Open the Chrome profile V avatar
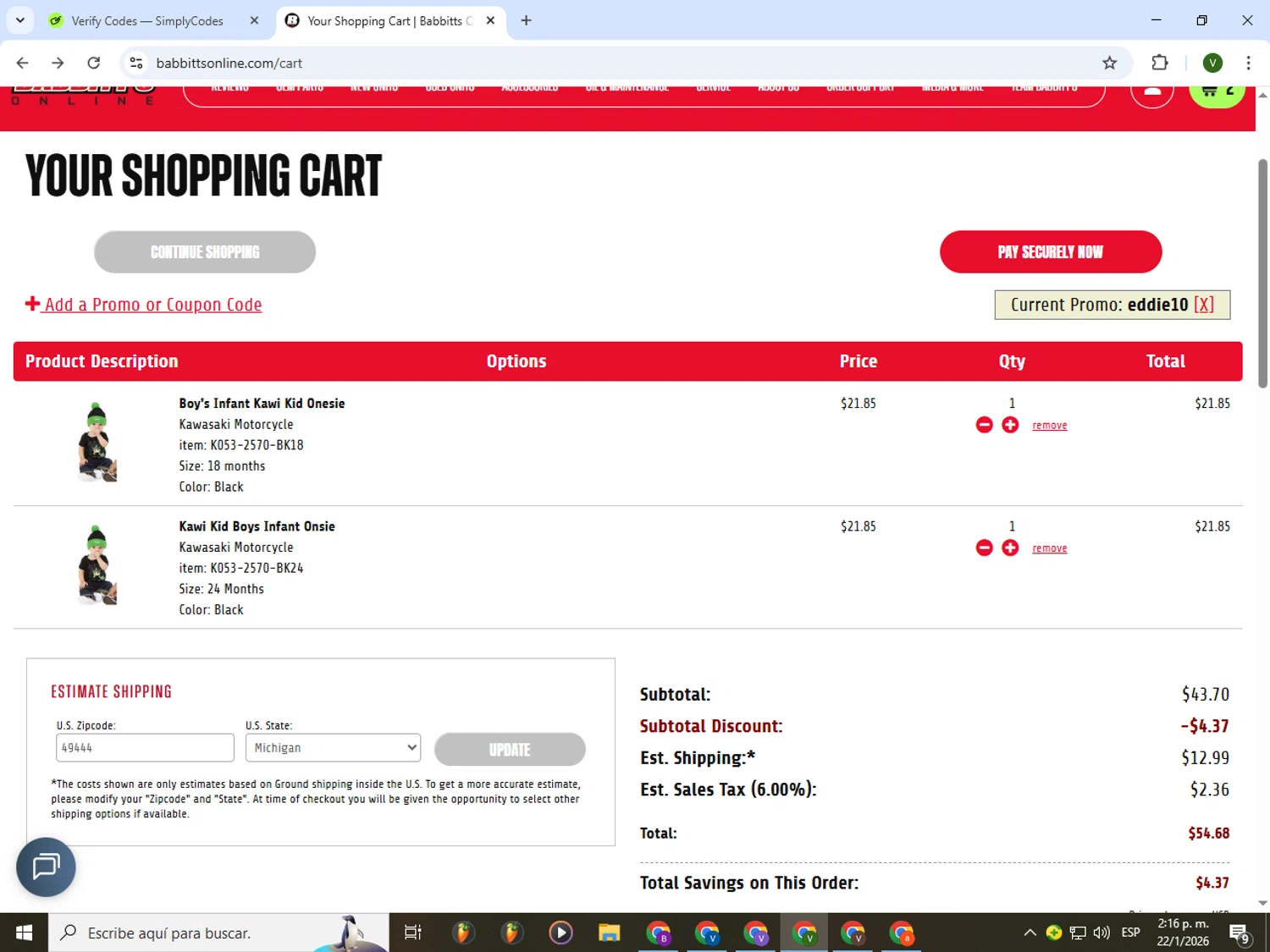 click(1212, 63)
